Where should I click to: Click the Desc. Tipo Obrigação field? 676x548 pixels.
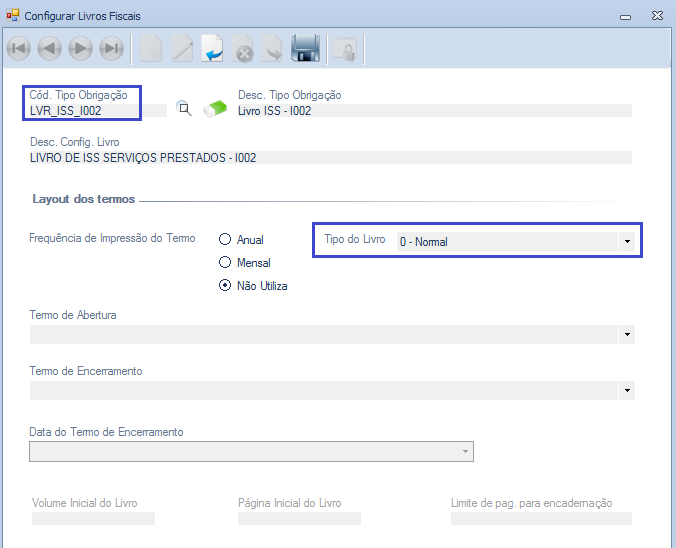pyautogui.click(x=435, y=111)
